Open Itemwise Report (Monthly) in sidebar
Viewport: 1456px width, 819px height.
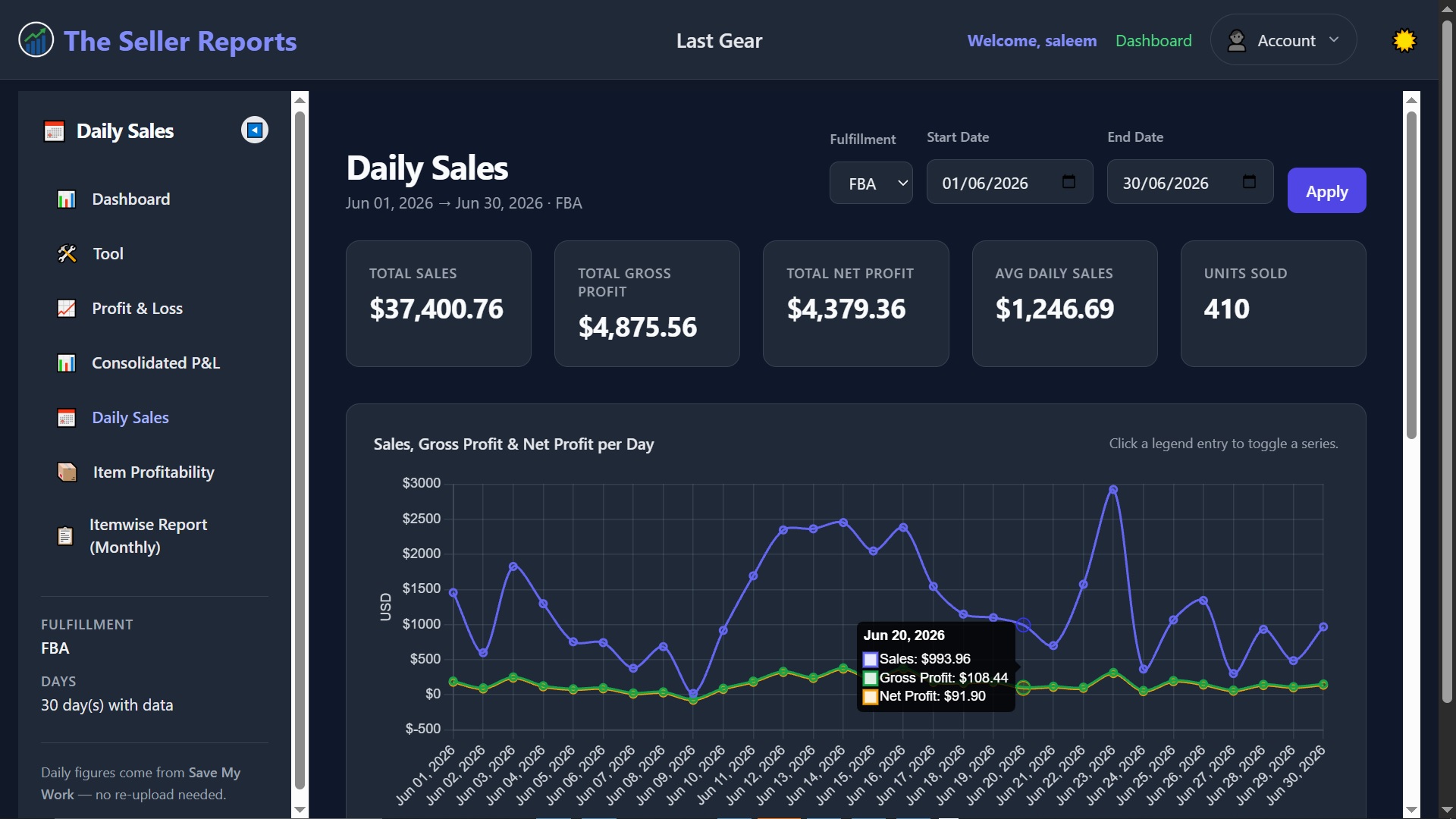pyautogui.click(x=155, y=535)
